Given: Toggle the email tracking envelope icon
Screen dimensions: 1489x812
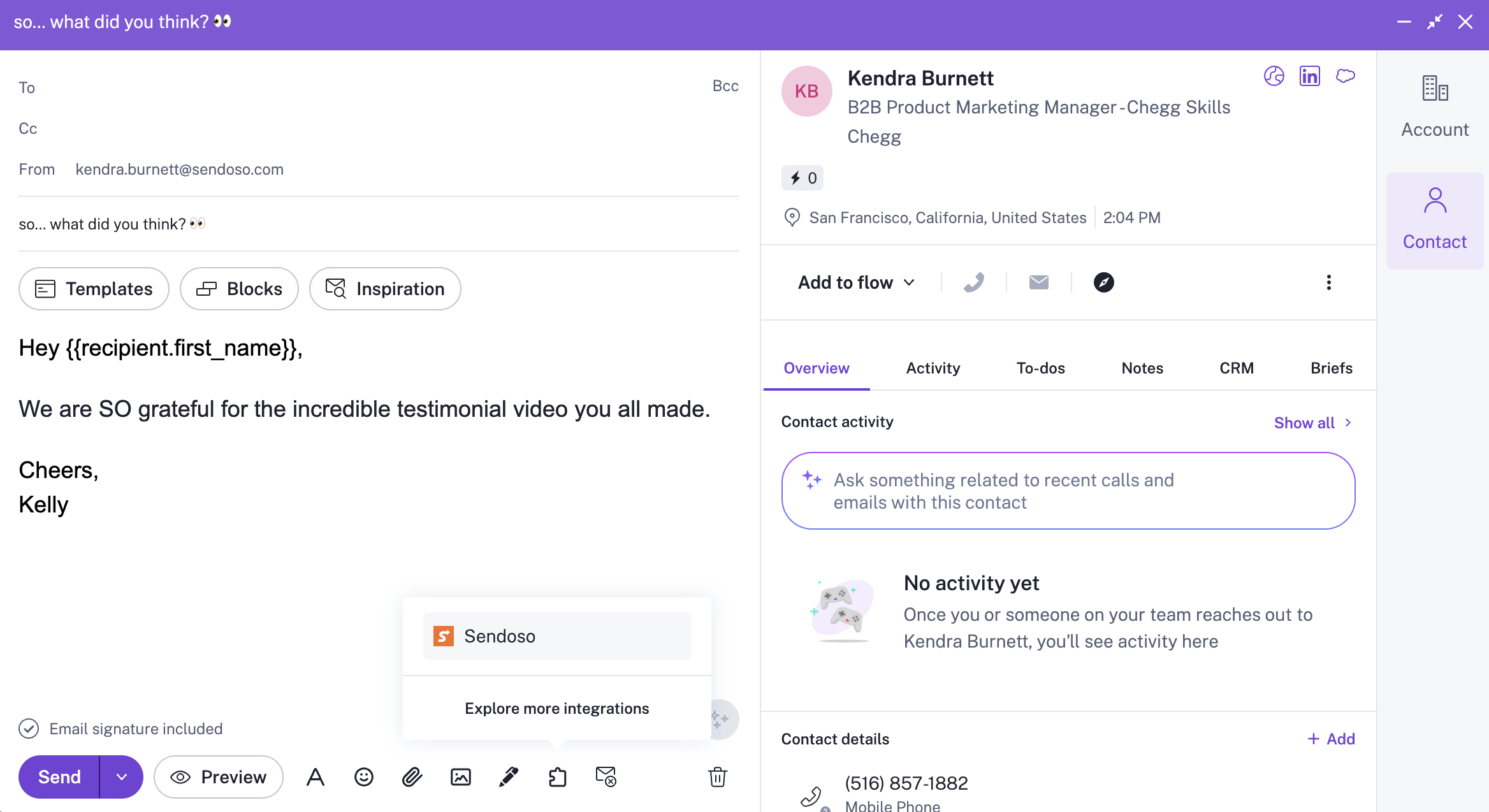Looking at the screenshot, I should (x=606, y=777).
